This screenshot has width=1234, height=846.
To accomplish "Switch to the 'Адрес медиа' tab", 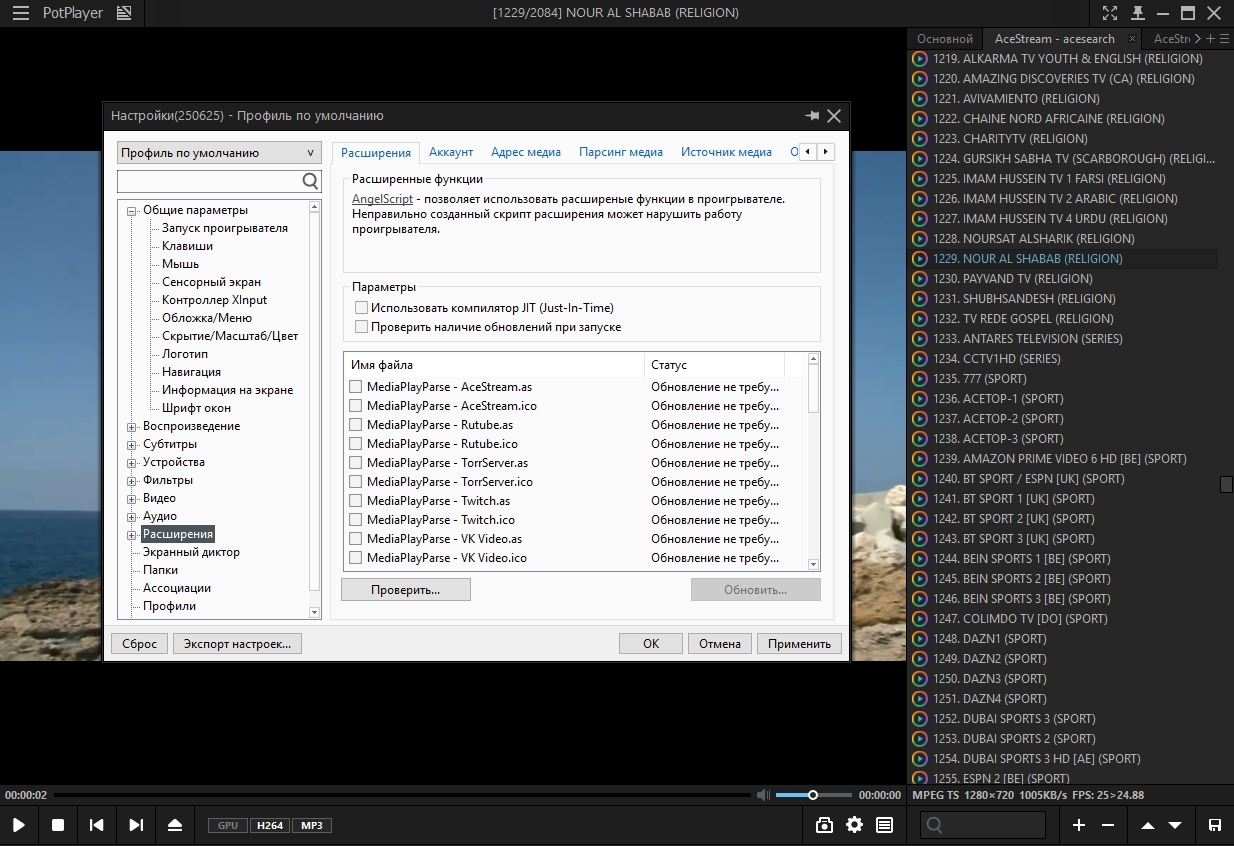I will tap(526, 152).
